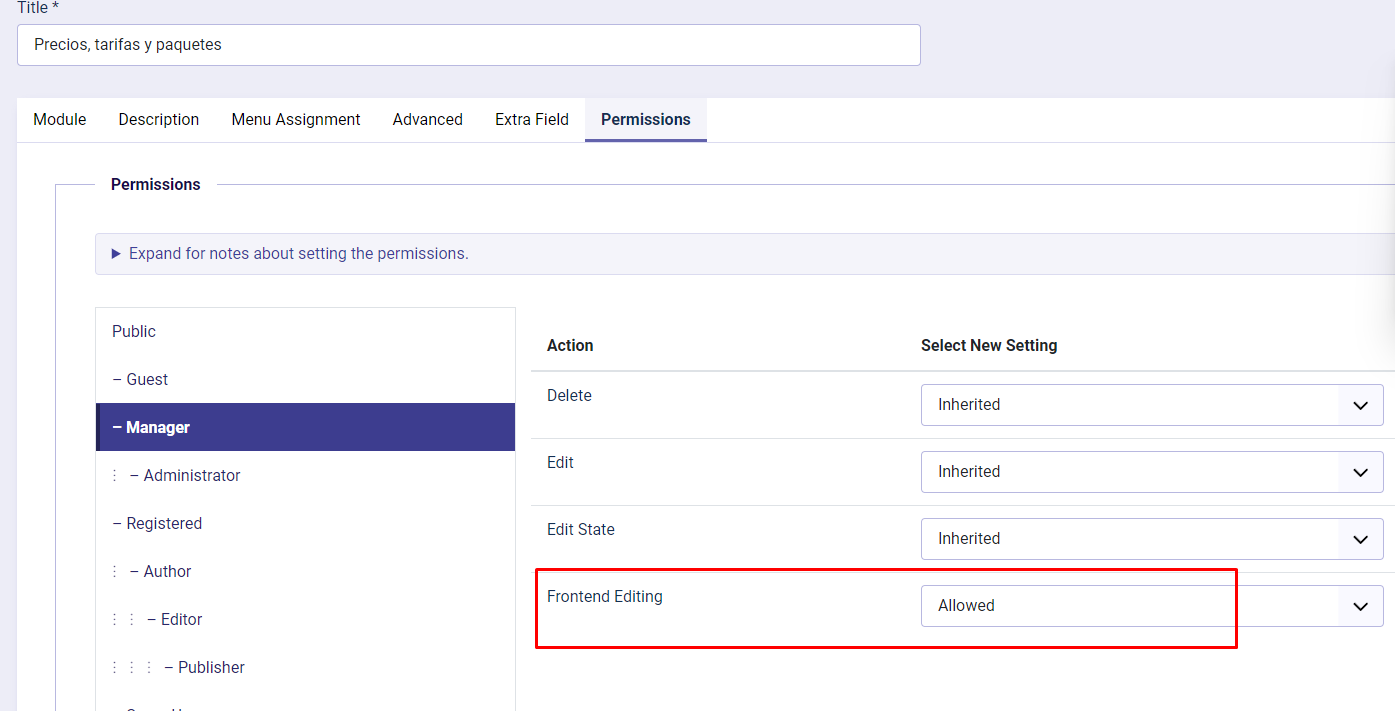The height and width of the screenshot is (711, 1395).
Task: Click the Title input field
Action: 468,45
